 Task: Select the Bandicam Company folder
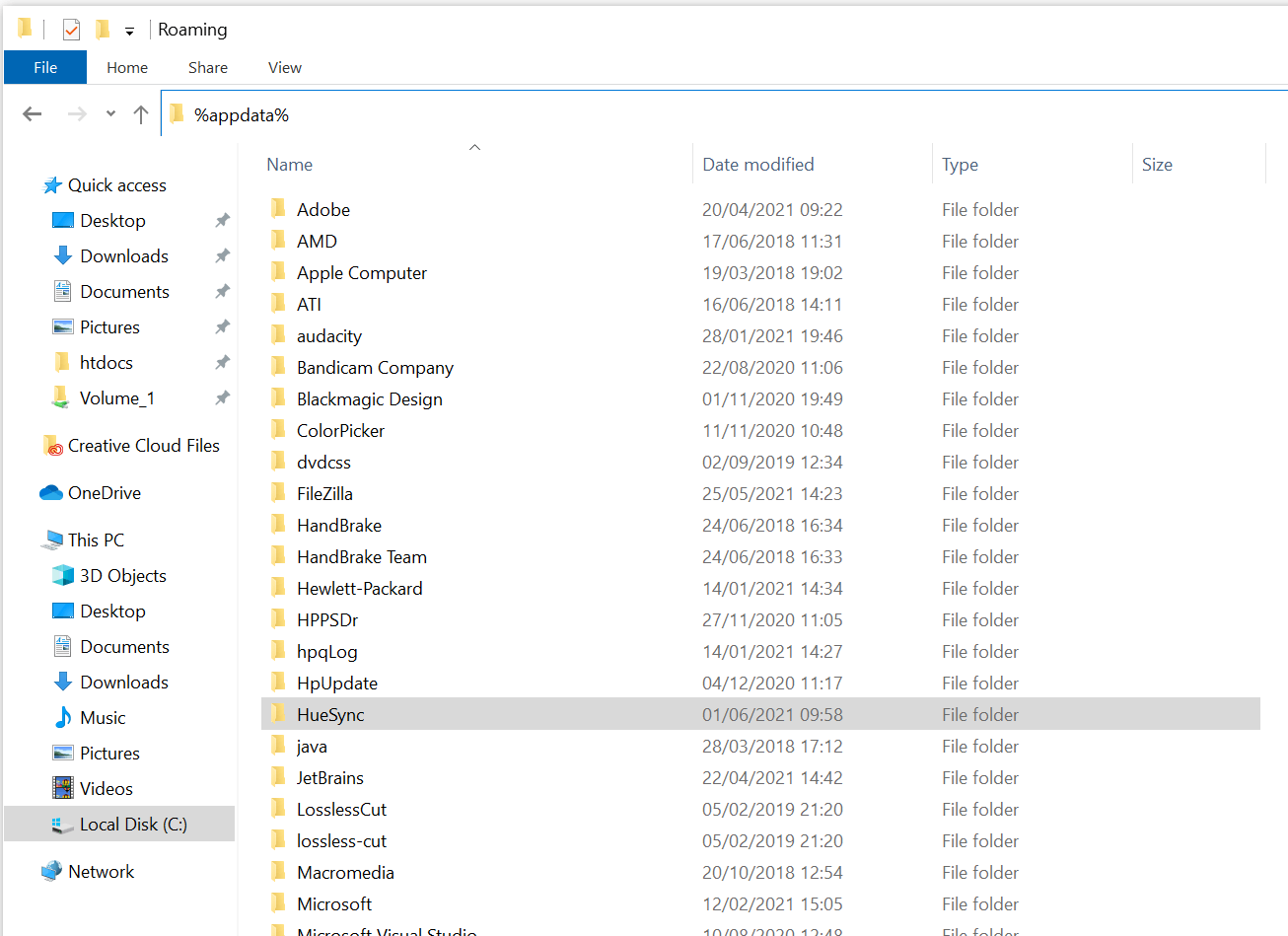[375, 368]
